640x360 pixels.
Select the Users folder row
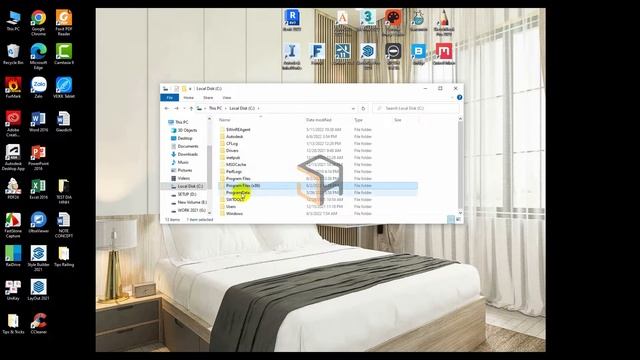click(318, 207)
